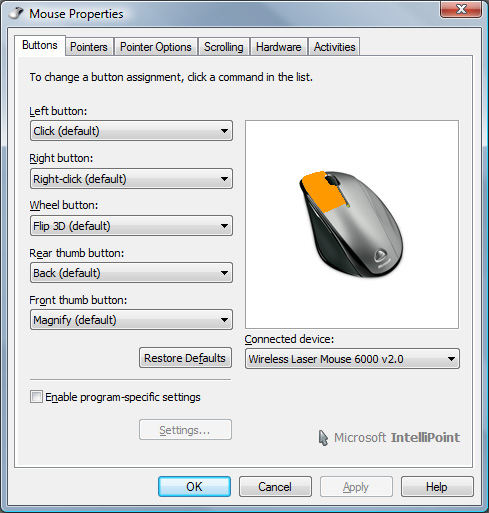Open the Wheel button Flip 3D dropdown
The image size is (489, 513).
[x=131, y=226]
